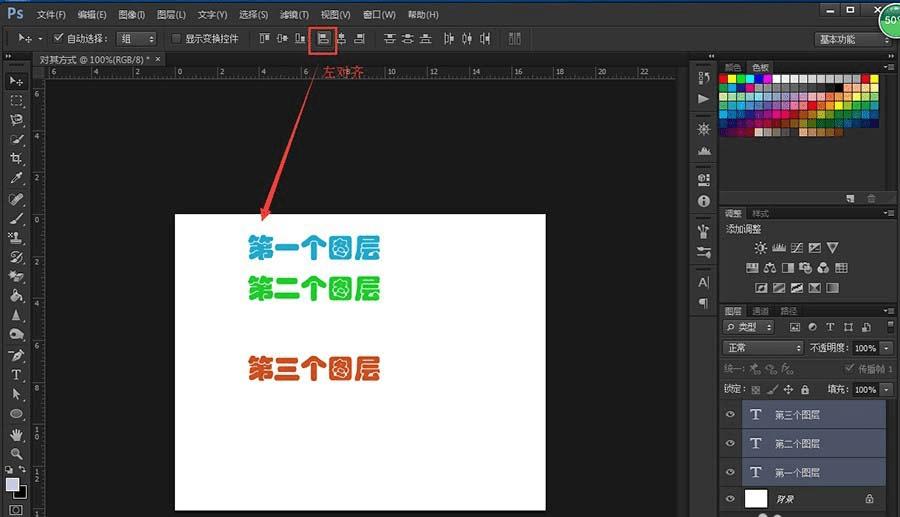Hide the 第三个图层 layer
900x517 pixels.
(x=730, y=415)
